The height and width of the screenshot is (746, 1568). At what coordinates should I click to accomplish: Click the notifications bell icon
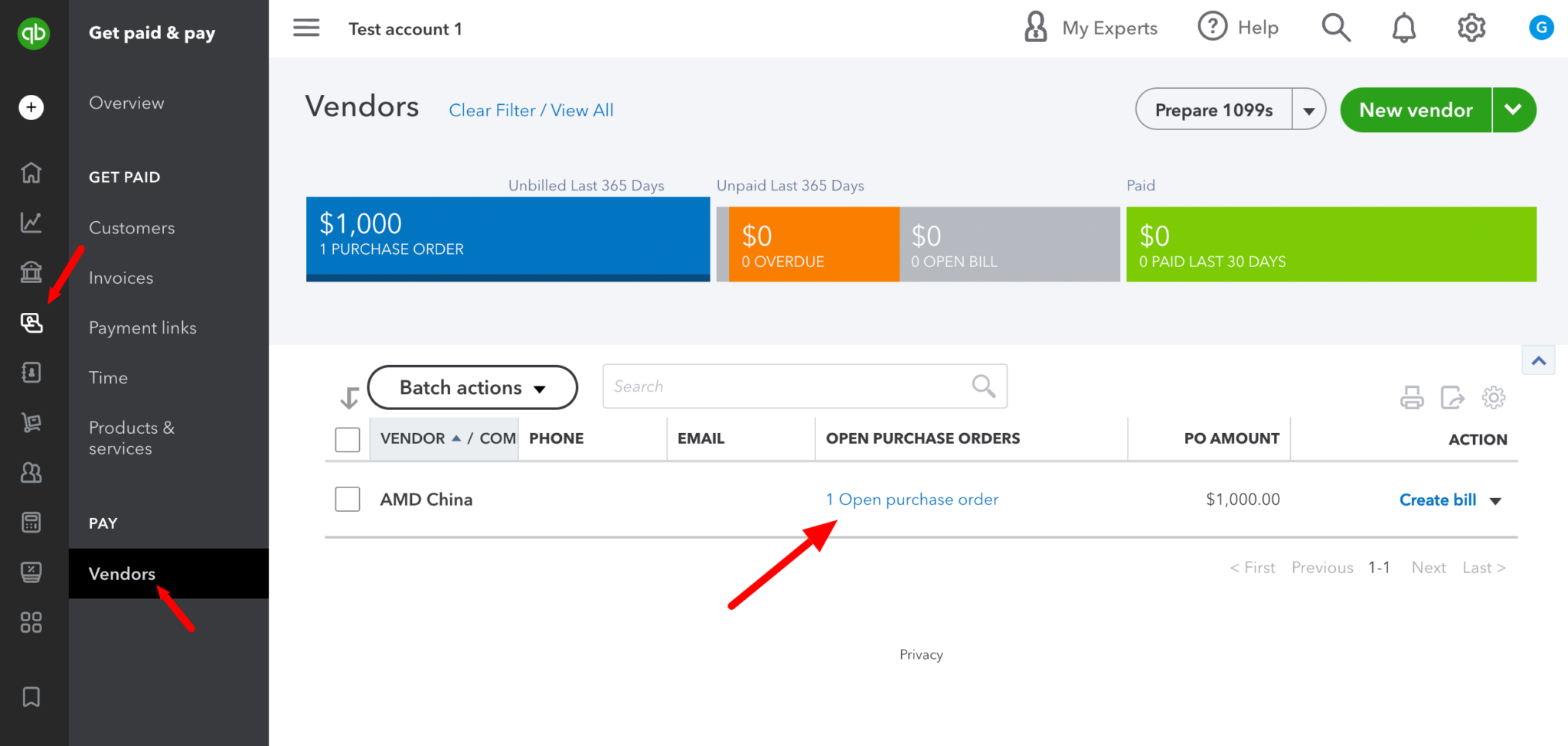click(1403, 28)
